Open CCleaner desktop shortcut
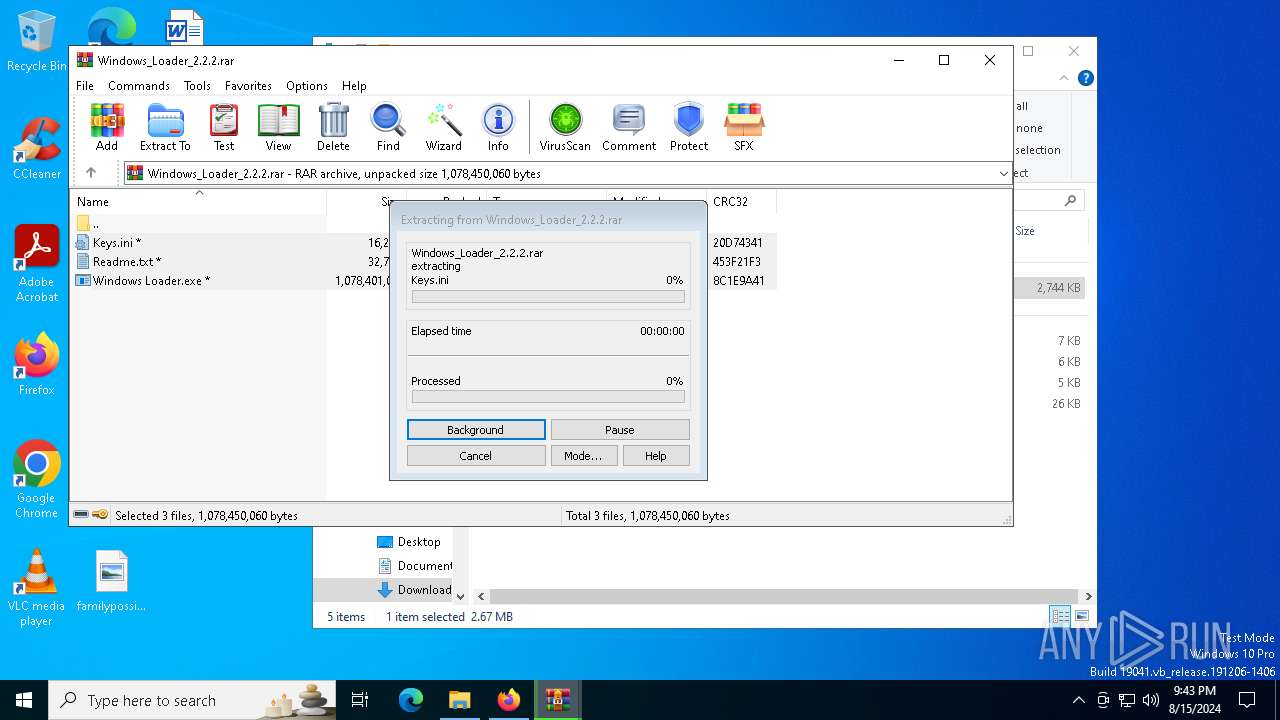Image resolution: width=1280 pixels, height=720 pixels. point(36,148)
